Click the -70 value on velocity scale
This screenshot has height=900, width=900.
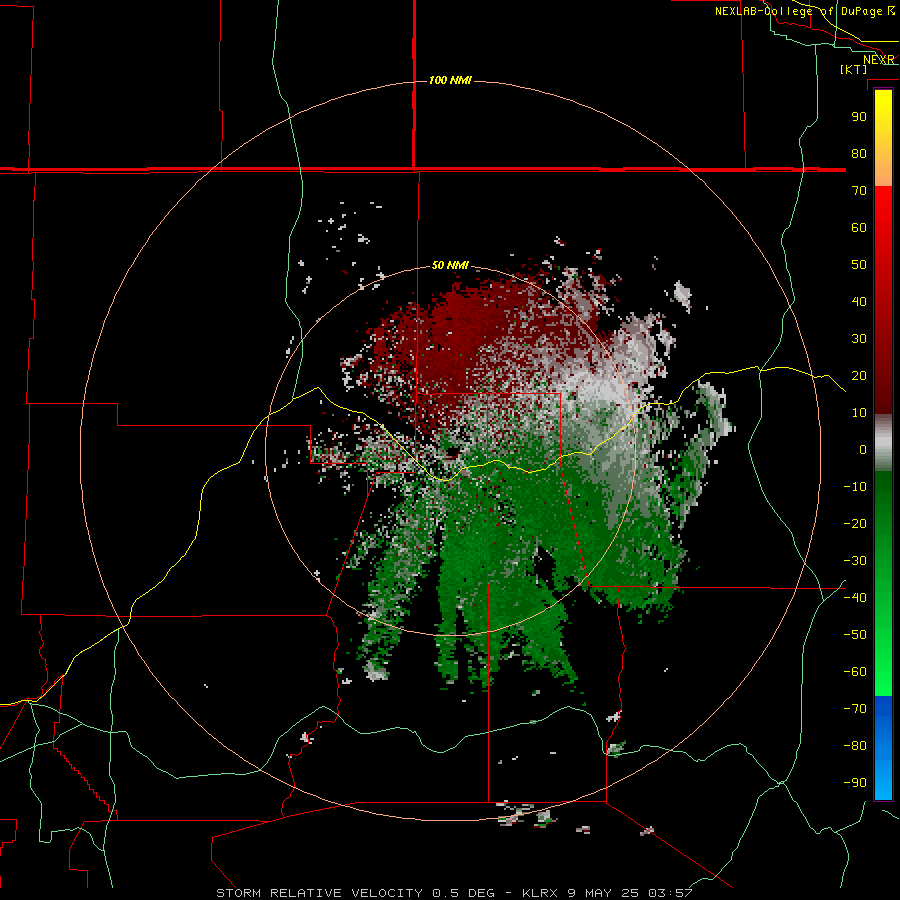tap(855, 709)
